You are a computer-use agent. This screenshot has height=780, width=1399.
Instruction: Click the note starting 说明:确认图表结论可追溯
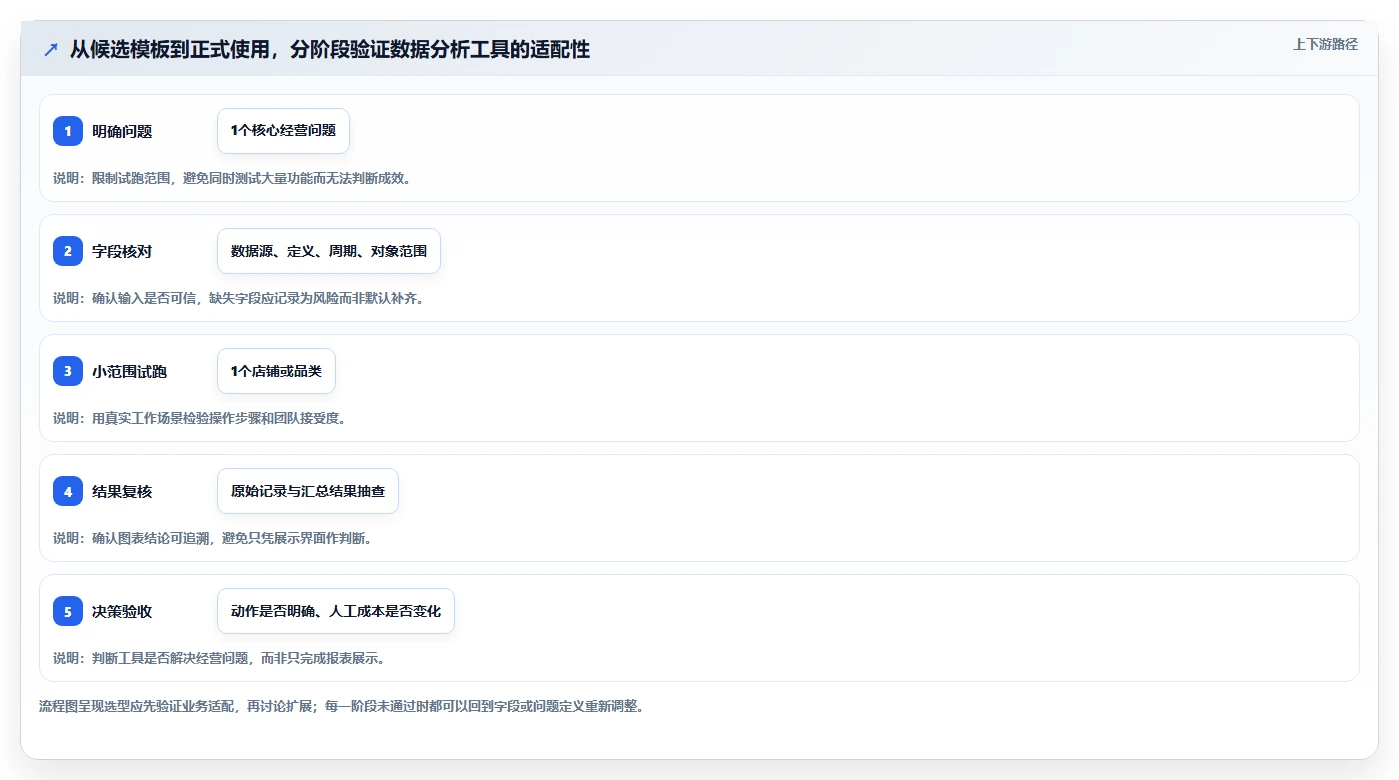pos(212,538)
